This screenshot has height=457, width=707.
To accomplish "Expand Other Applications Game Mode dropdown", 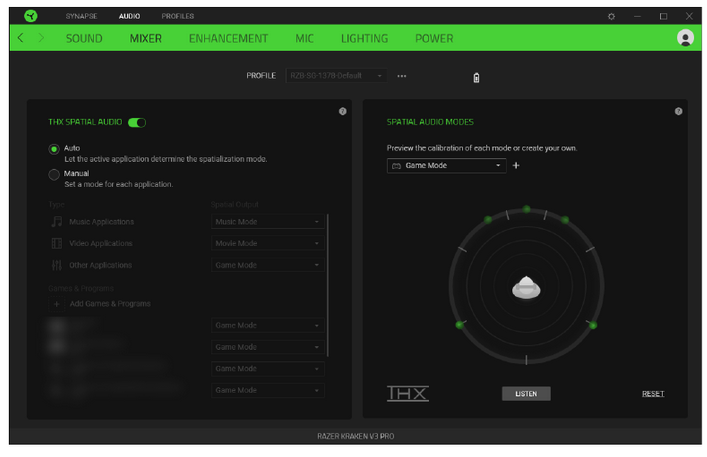I will click(267, 265).
